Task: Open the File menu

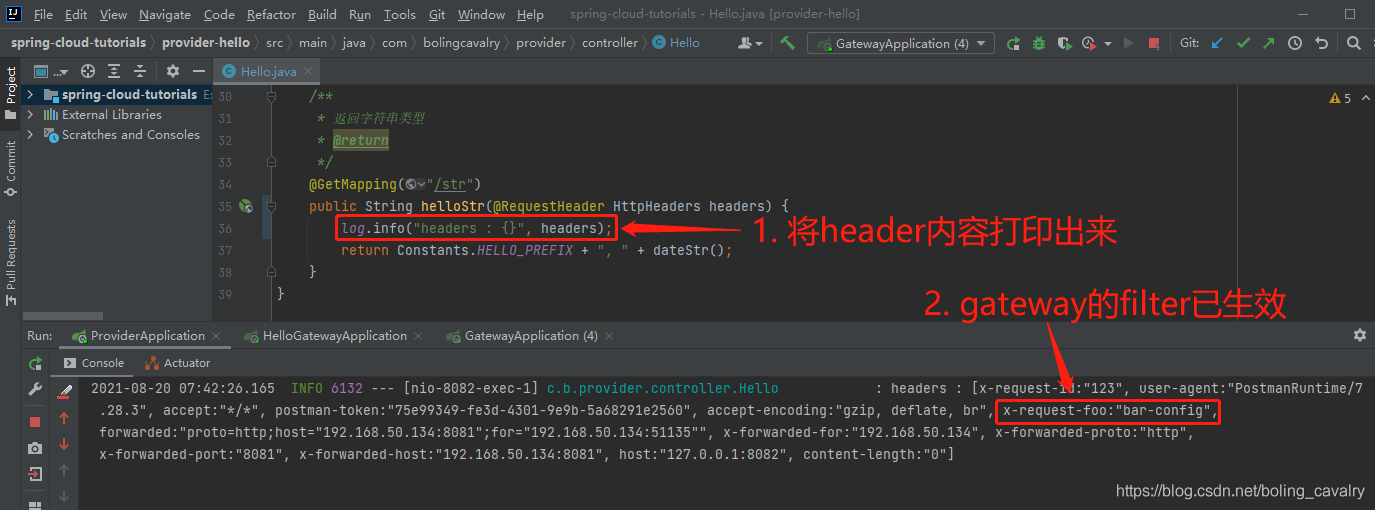Action: pyautogui.click(x=43, y=14)
